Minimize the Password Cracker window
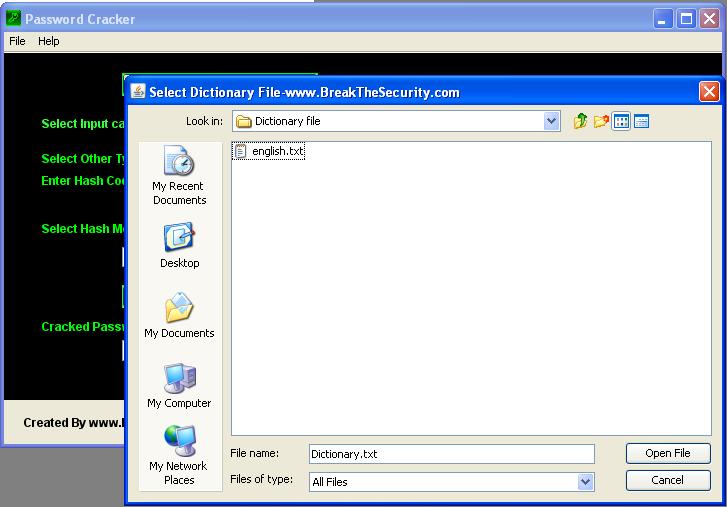Screen dimensions: 727x507 pos(663,19)
